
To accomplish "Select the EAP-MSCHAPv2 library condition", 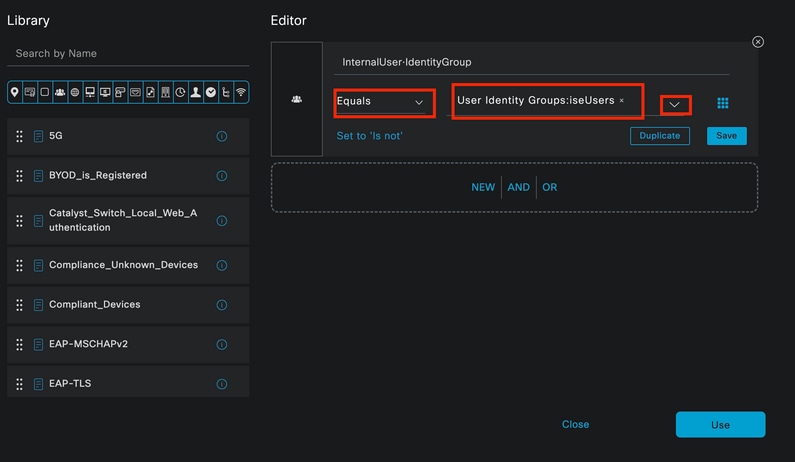I will [x=128, y=344].
